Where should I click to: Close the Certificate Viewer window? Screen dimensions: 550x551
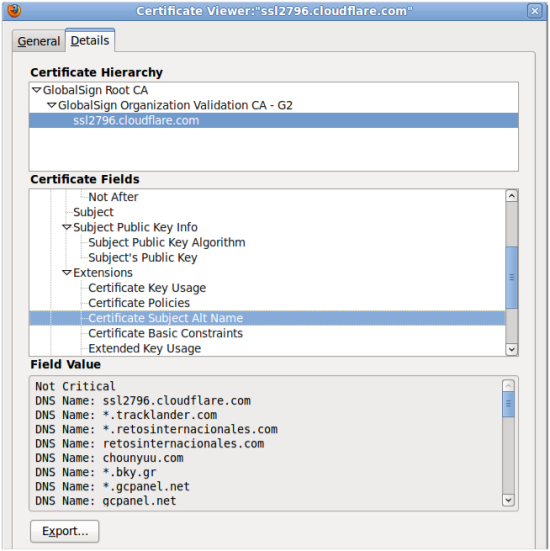coord(535,11)
